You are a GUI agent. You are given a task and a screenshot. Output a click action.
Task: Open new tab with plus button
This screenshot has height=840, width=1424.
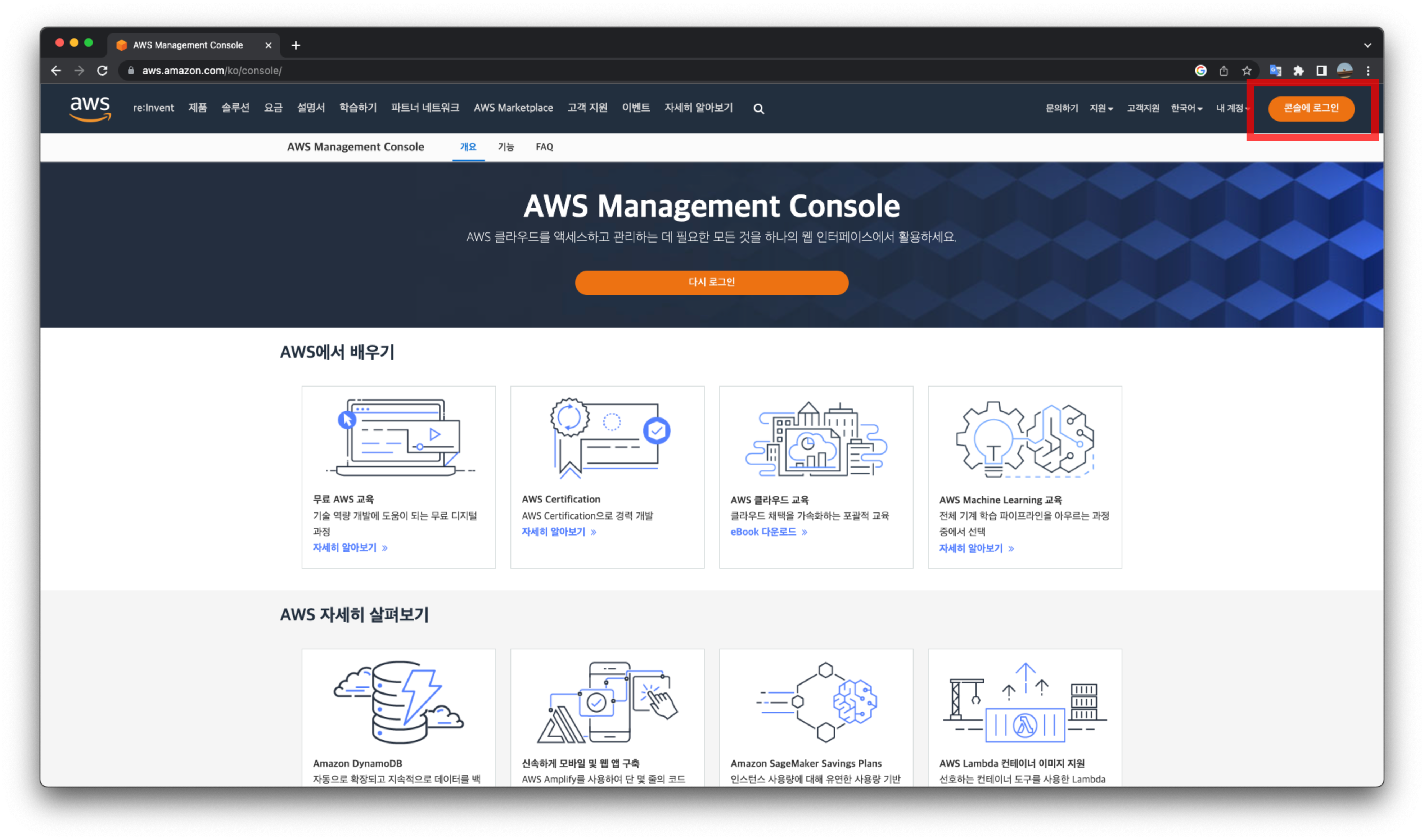296,45
